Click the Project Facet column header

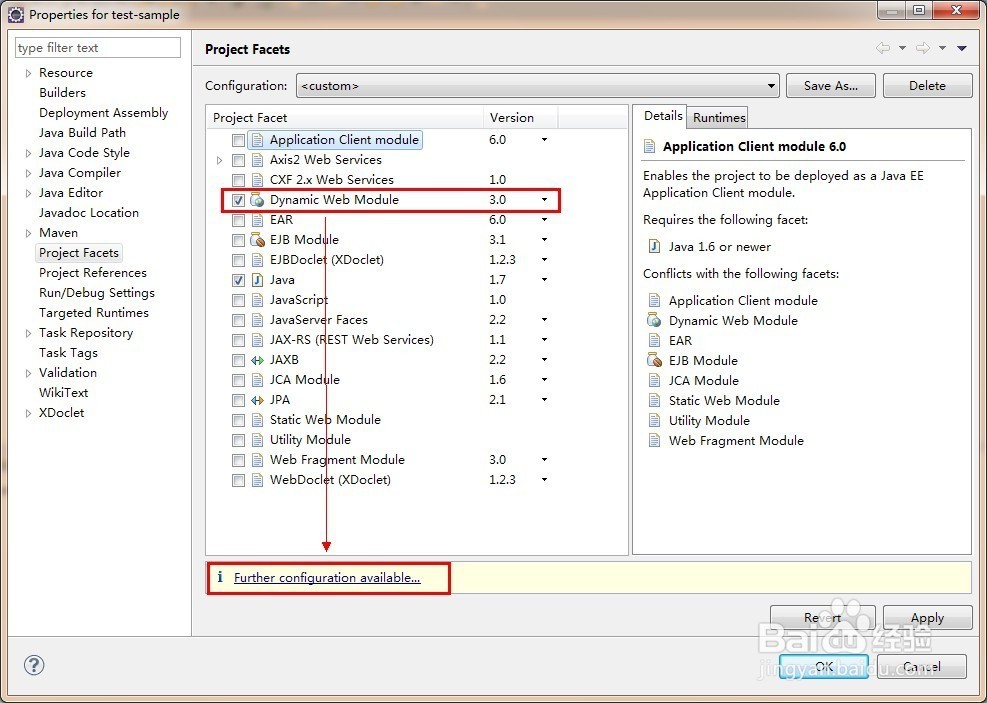344,118
